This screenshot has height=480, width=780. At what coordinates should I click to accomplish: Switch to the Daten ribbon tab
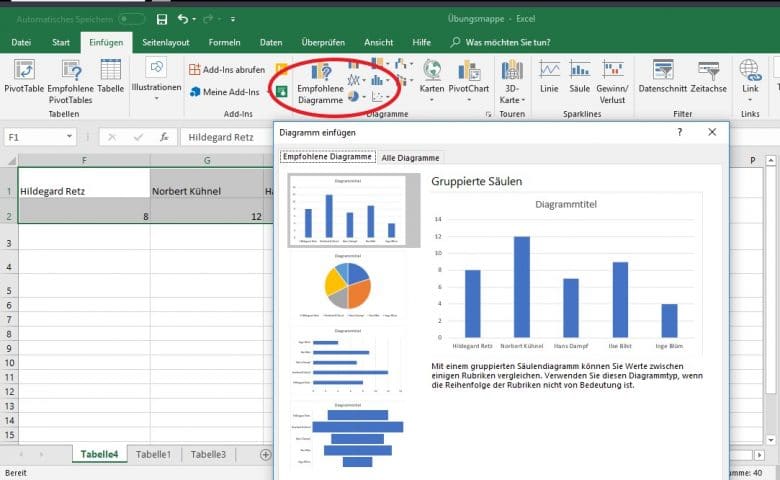271,42
